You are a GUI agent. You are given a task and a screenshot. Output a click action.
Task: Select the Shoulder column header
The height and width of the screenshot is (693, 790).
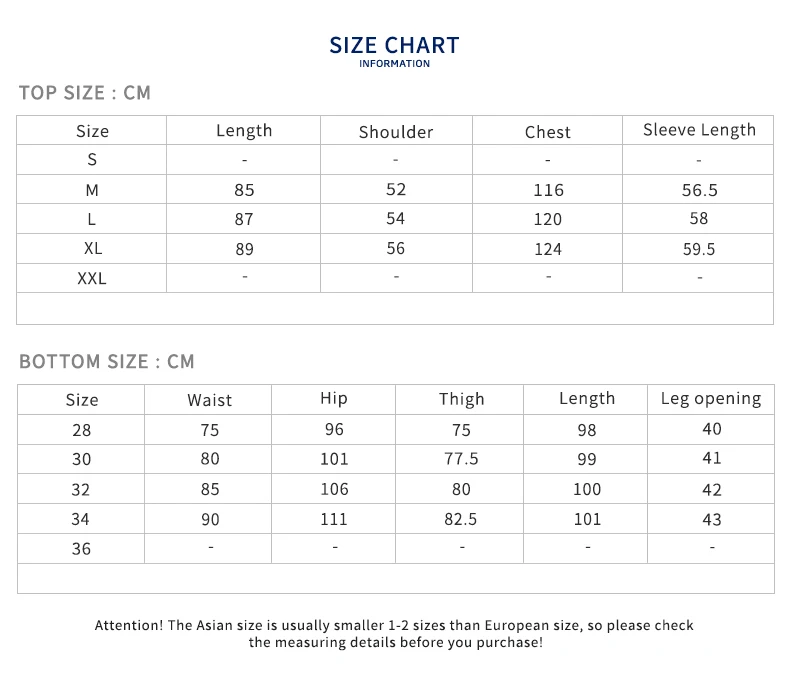coord(396,132)
